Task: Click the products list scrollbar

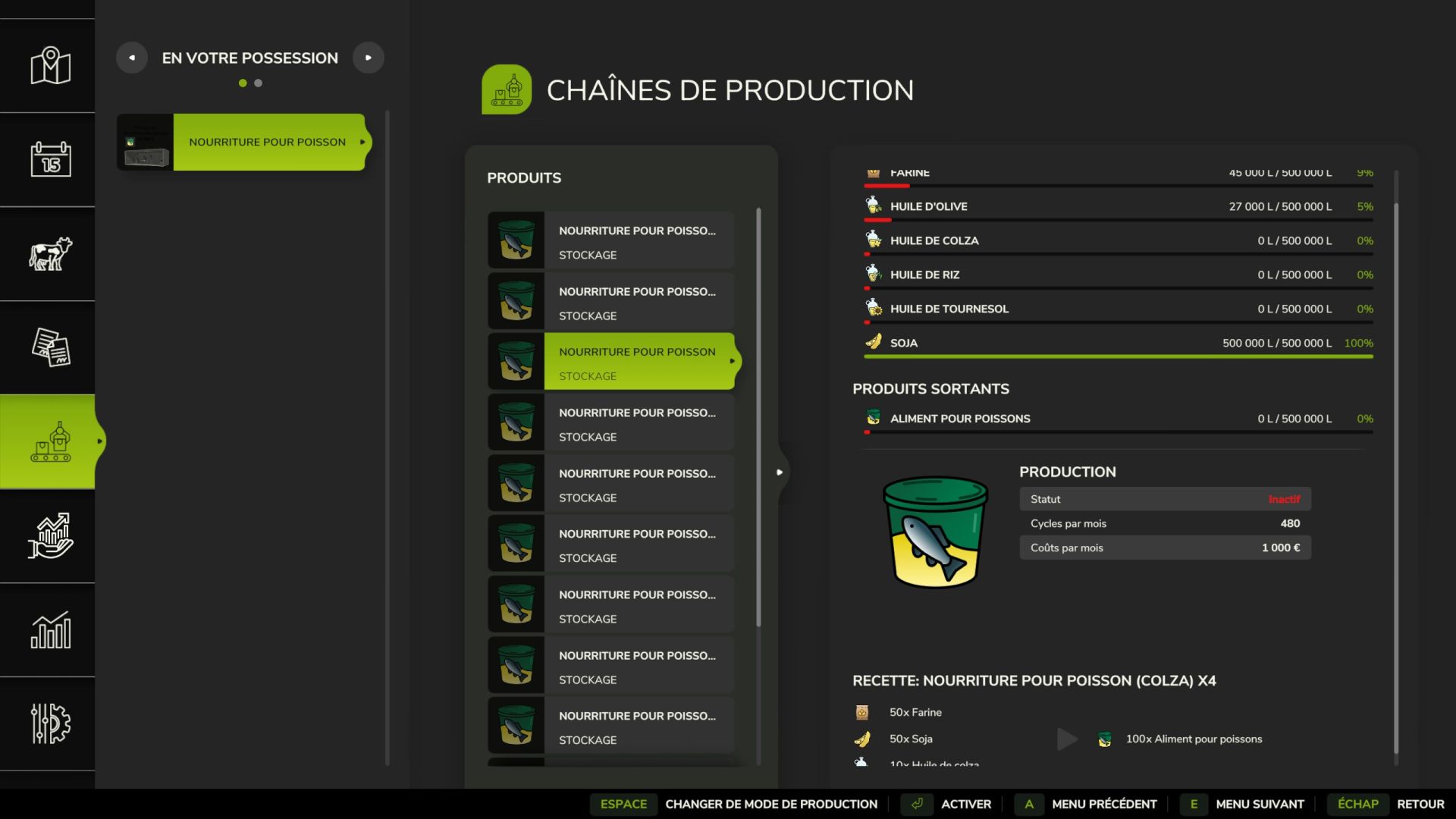Action: pyautogui.click(x=758, y=417)
